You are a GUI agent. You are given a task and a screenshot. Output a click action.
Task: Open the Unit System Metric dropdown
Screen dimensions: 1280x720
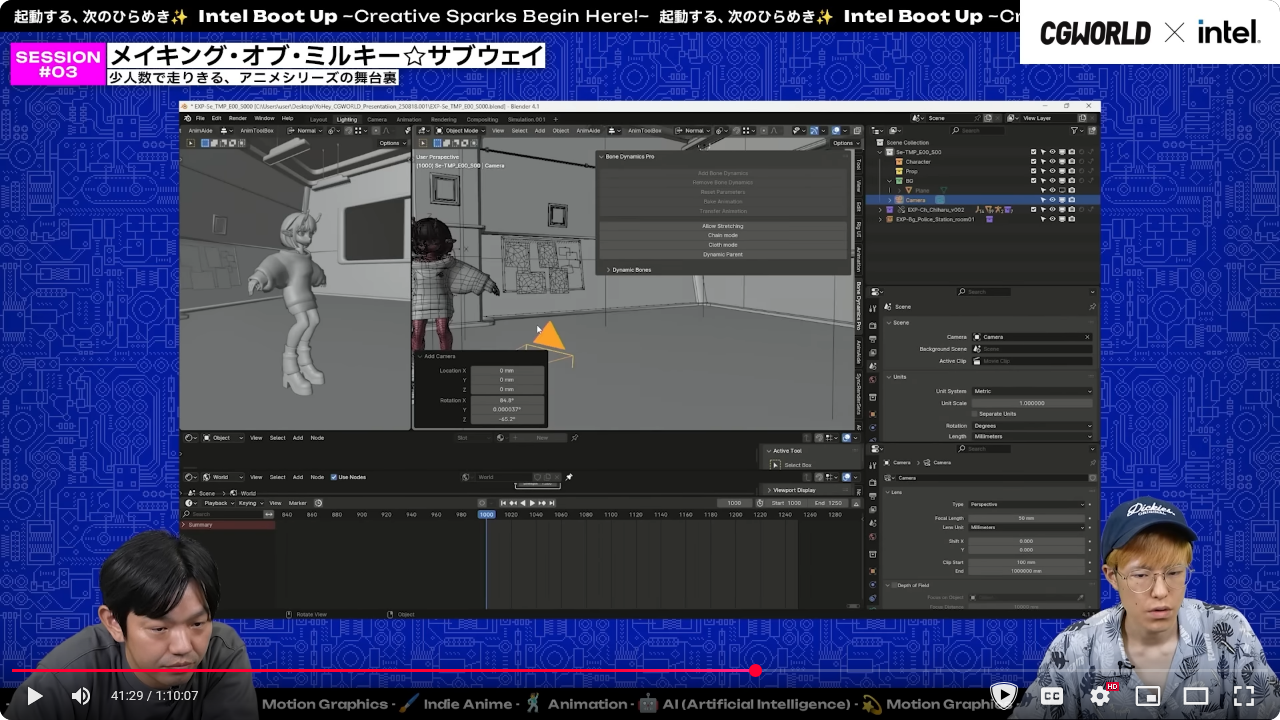pos(1030,391)
